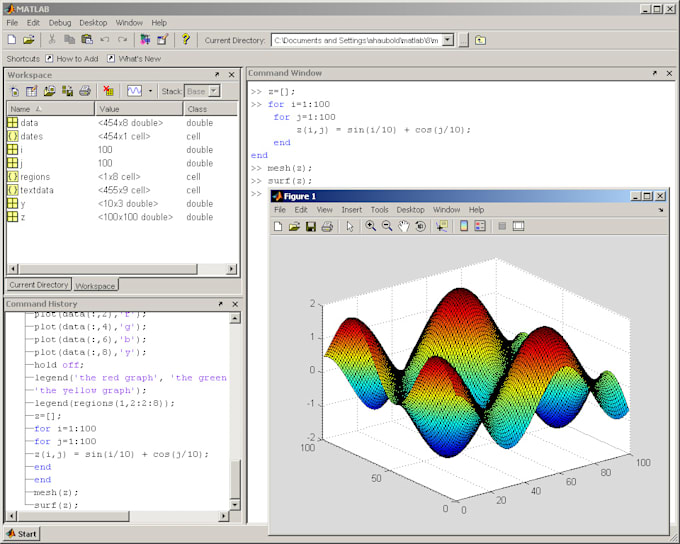Undock the Command History panel
This screenshot has width=680, height=544.
pyautogui.click(x=220, y=304)
